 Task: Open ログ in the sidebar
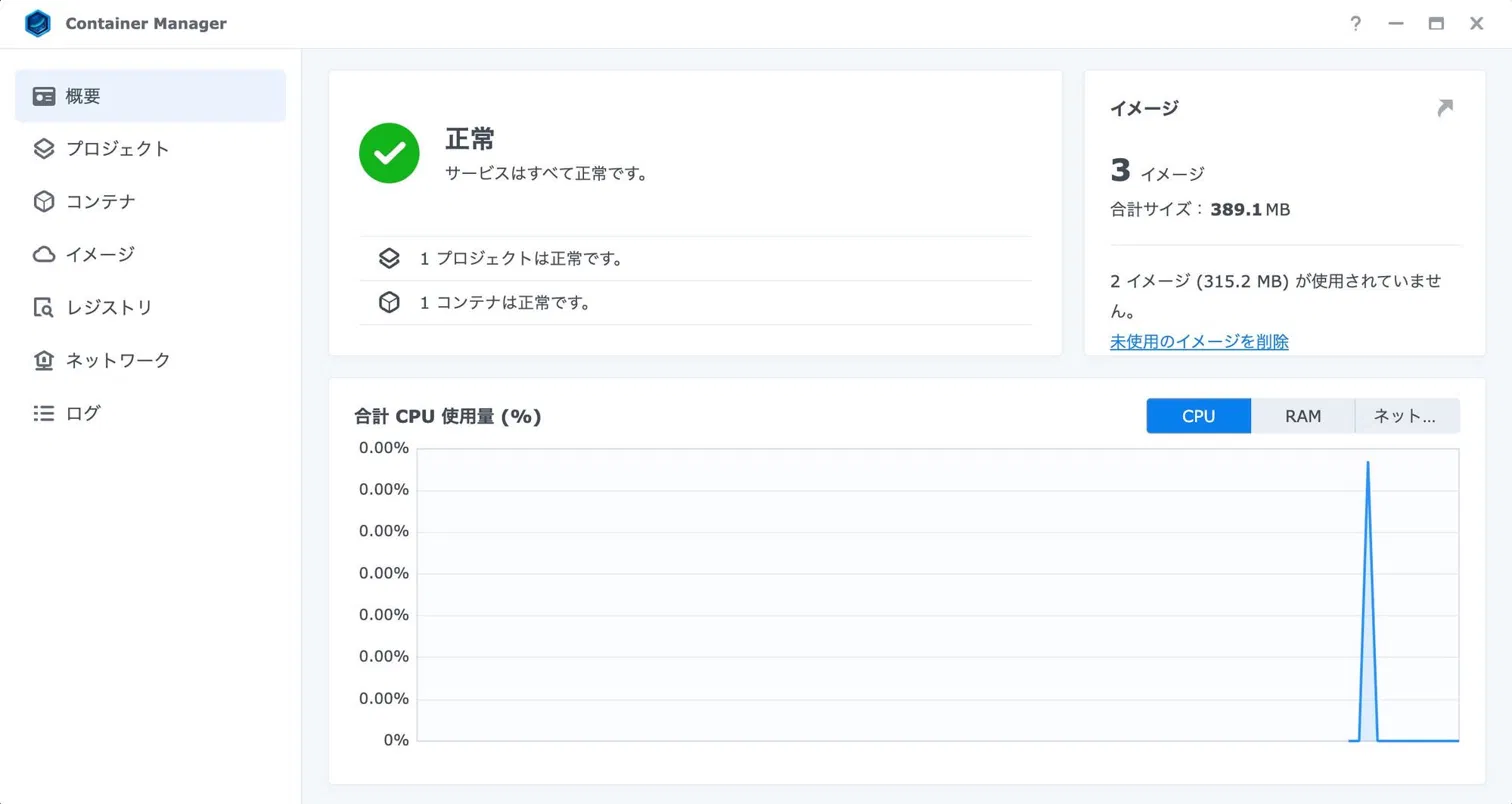pos(150,413)
